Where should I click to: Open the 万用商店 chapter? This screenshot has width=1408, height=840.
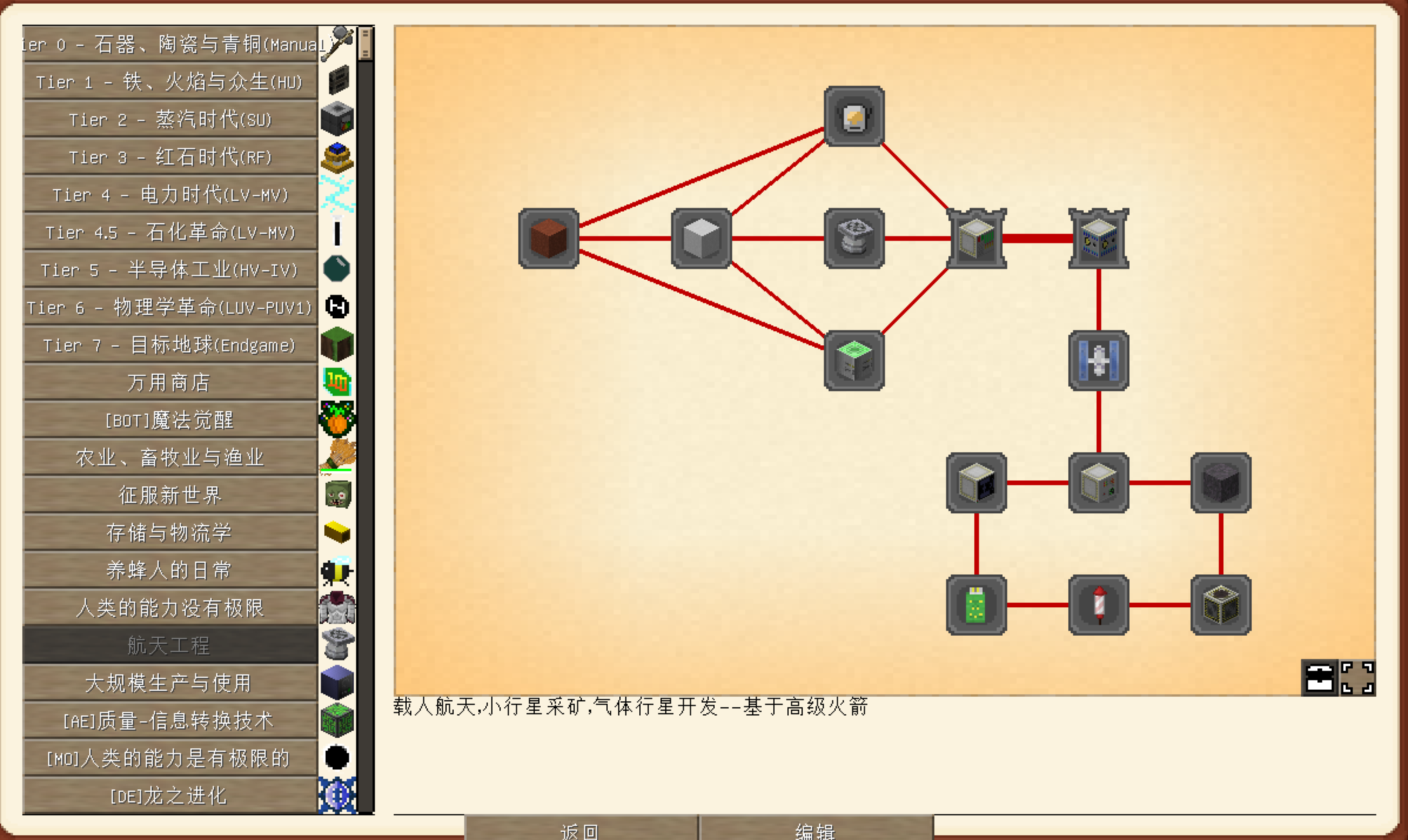[x=170, y=382]
